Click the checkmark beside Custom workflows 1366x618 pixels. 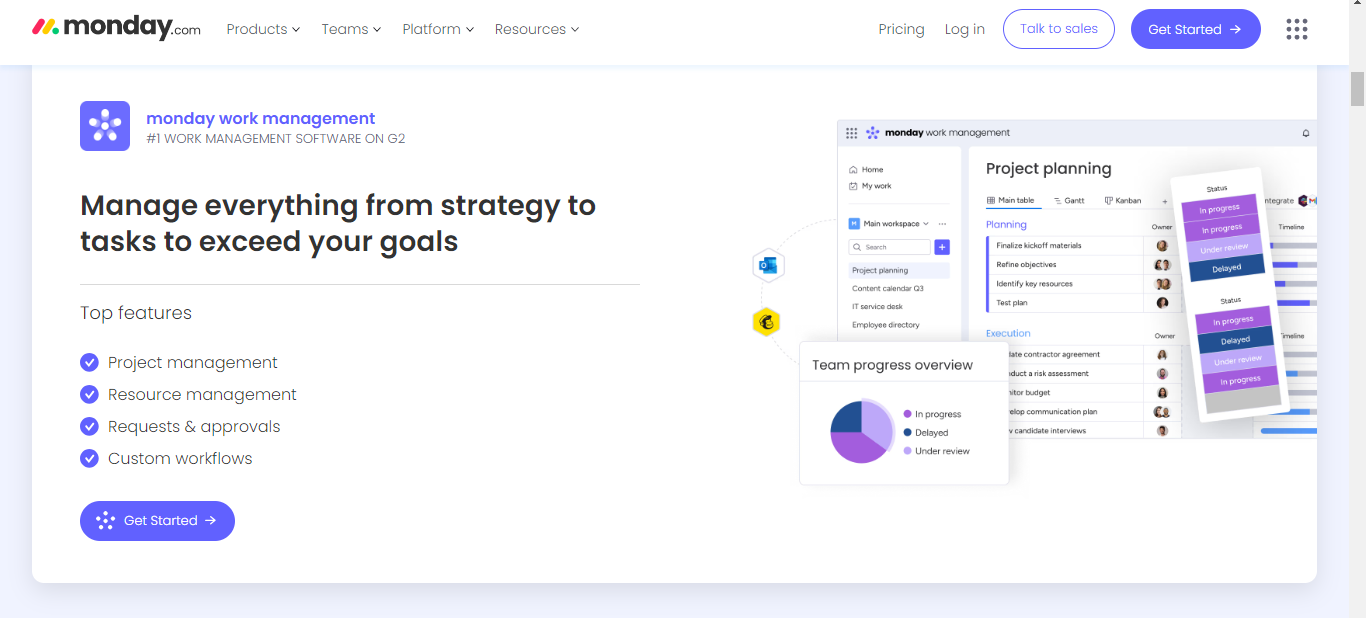tap(89, 458)
